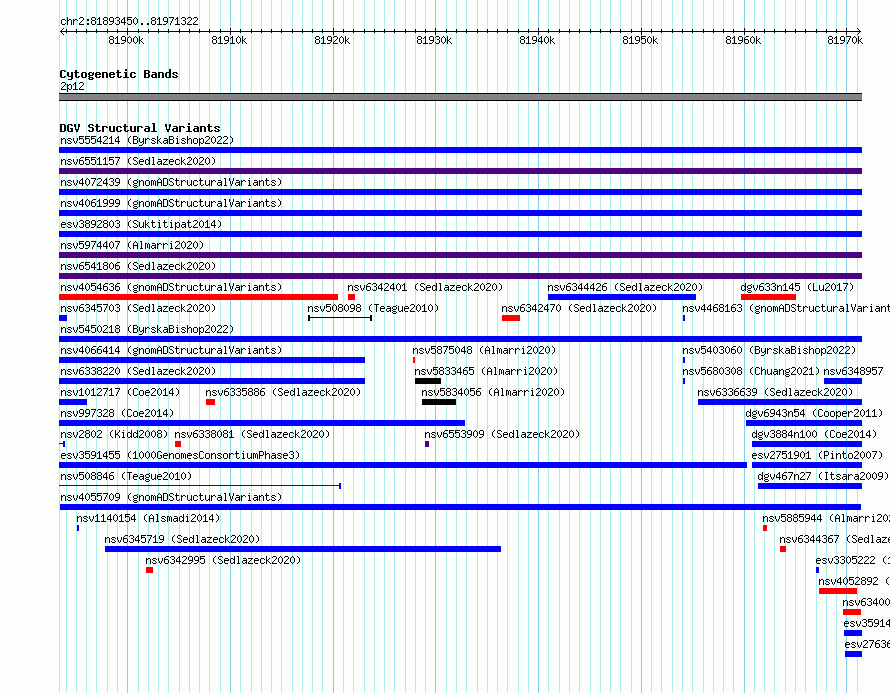The image size is (890, 693).
Task: Select the blue esv35914 bar
Action: tap(853, 633)
